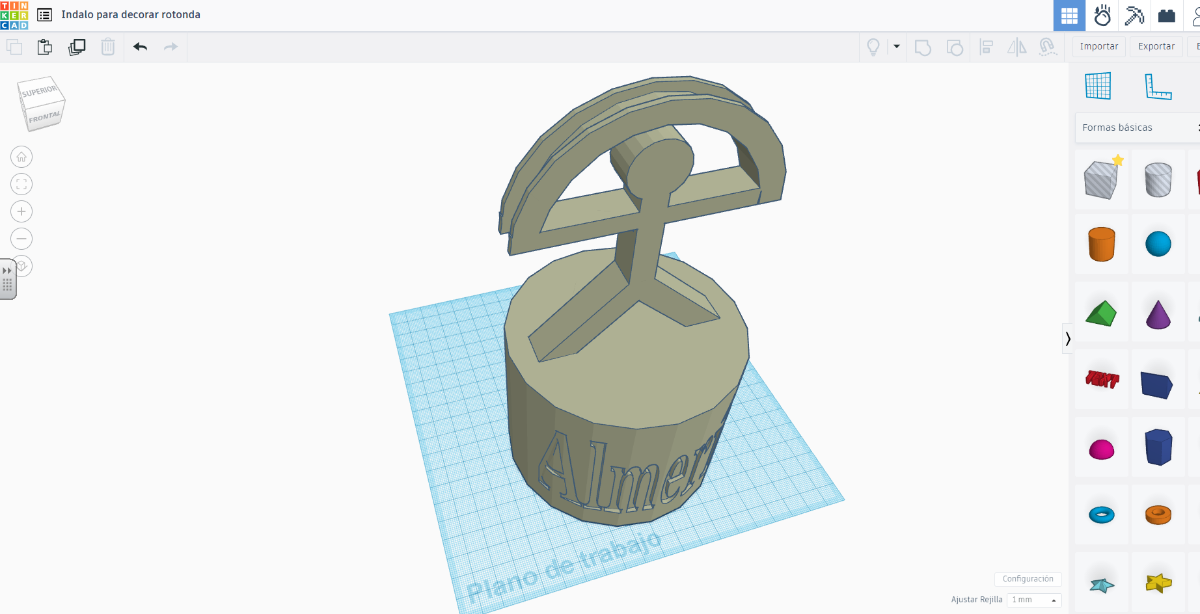1200x614 pixels.
Task: Click the Exportar button
Action: pyautogui.click(x=1156, y=45)
